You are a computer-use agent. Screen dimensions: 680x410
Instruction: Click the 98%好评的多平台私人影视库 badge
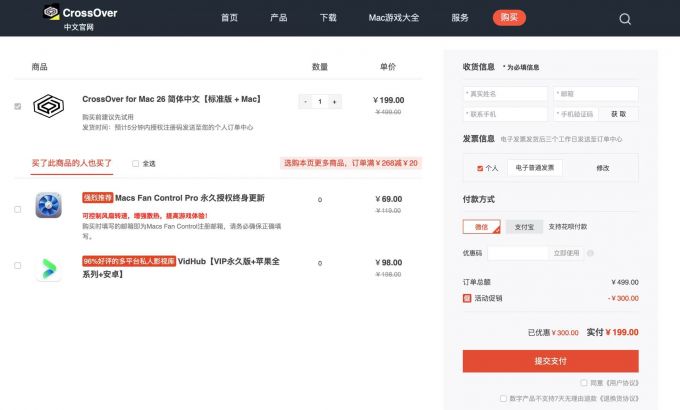[x=129, y=261]
